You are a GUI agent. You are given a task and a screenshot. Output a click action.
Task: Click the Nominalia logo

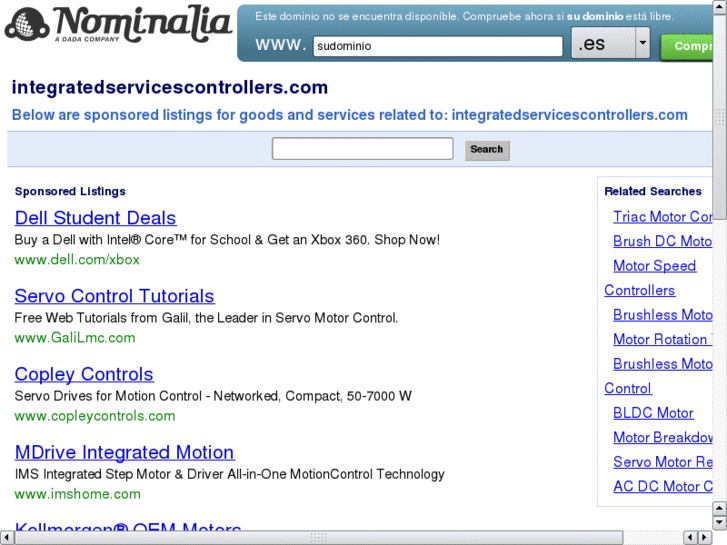tap(118, 25)
